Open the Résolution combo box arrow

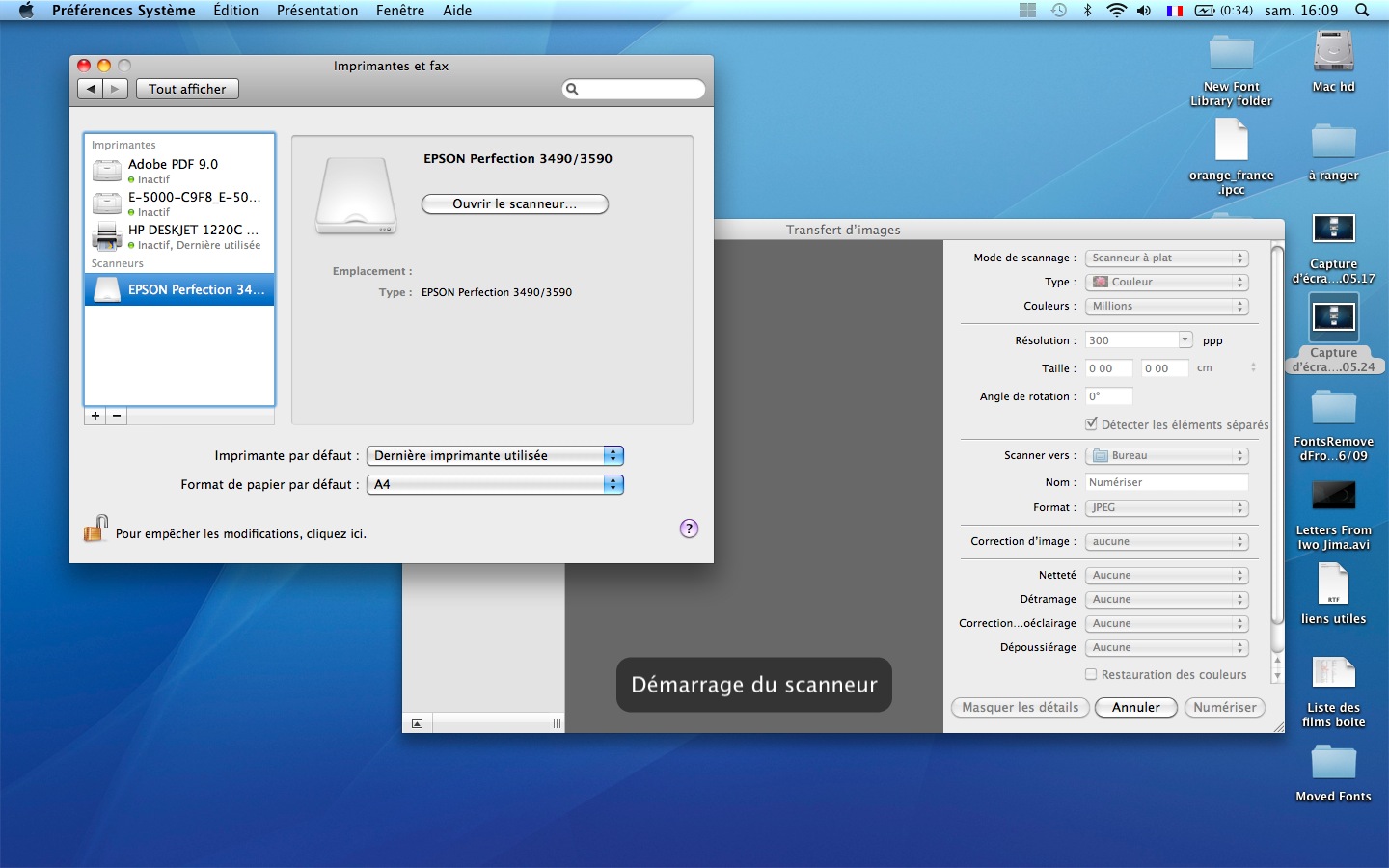1185,339
